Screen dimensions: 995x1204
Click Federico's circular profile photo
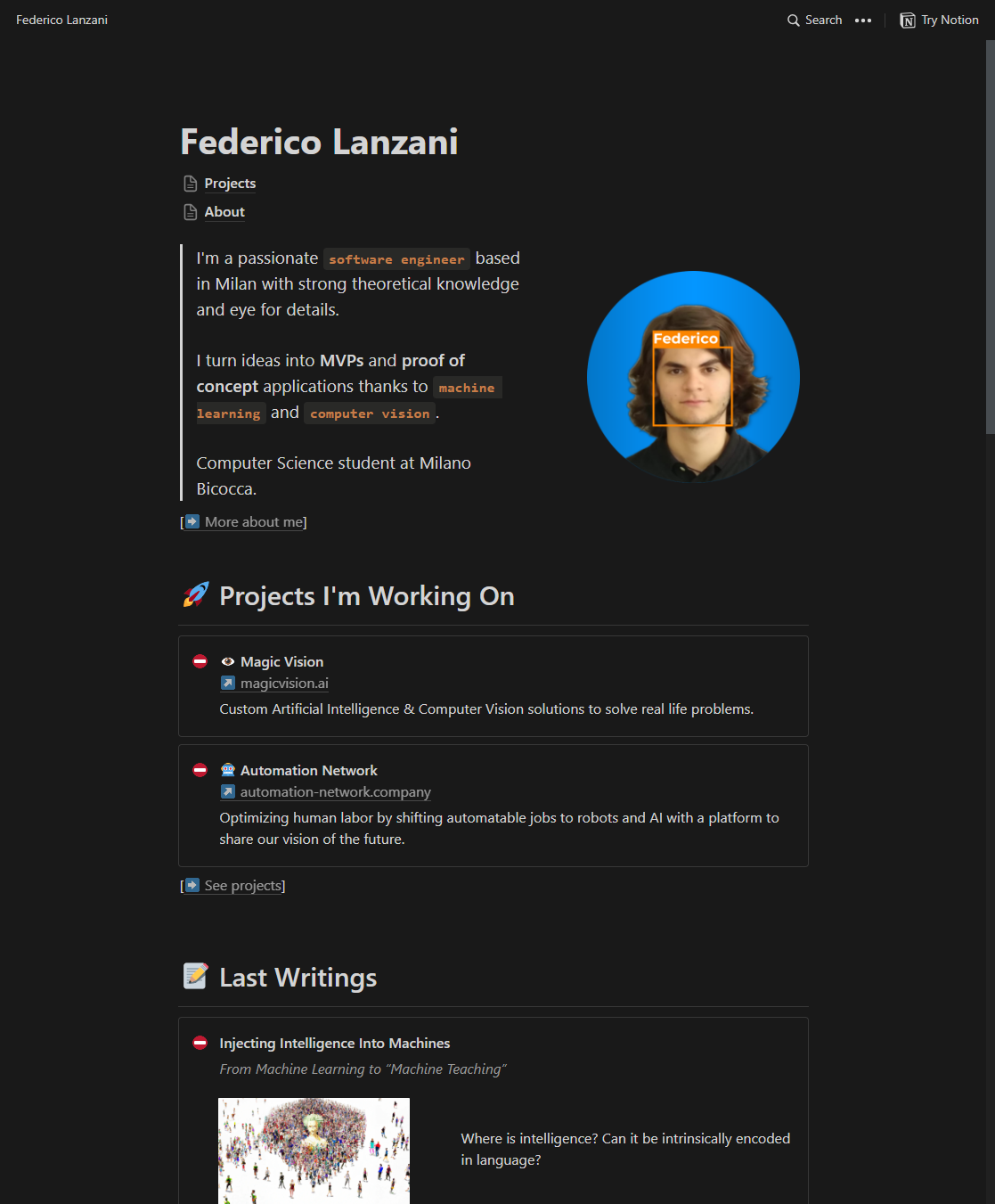(693, 377)
